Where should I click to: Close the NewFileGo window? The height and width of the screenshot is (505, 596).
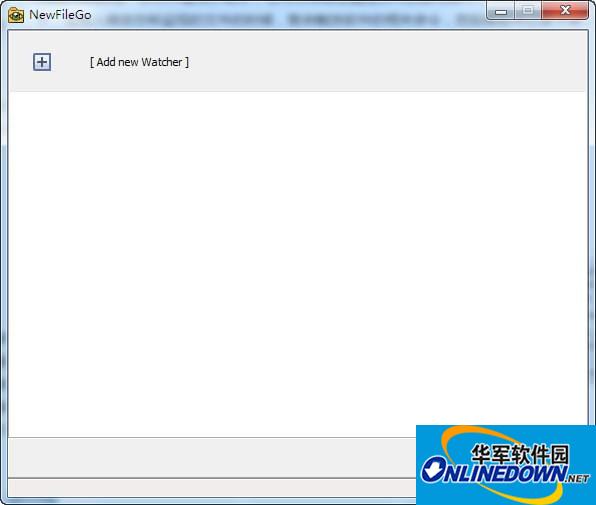tap(565, 10)
